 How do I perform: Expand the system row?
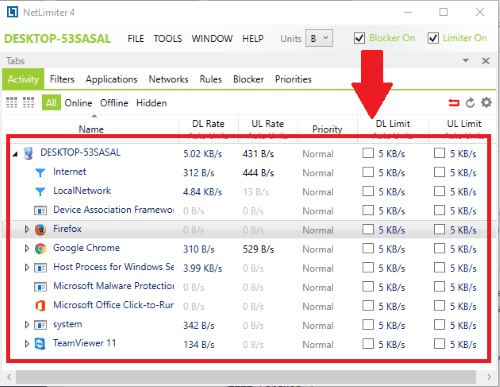[x=27, y=324]
